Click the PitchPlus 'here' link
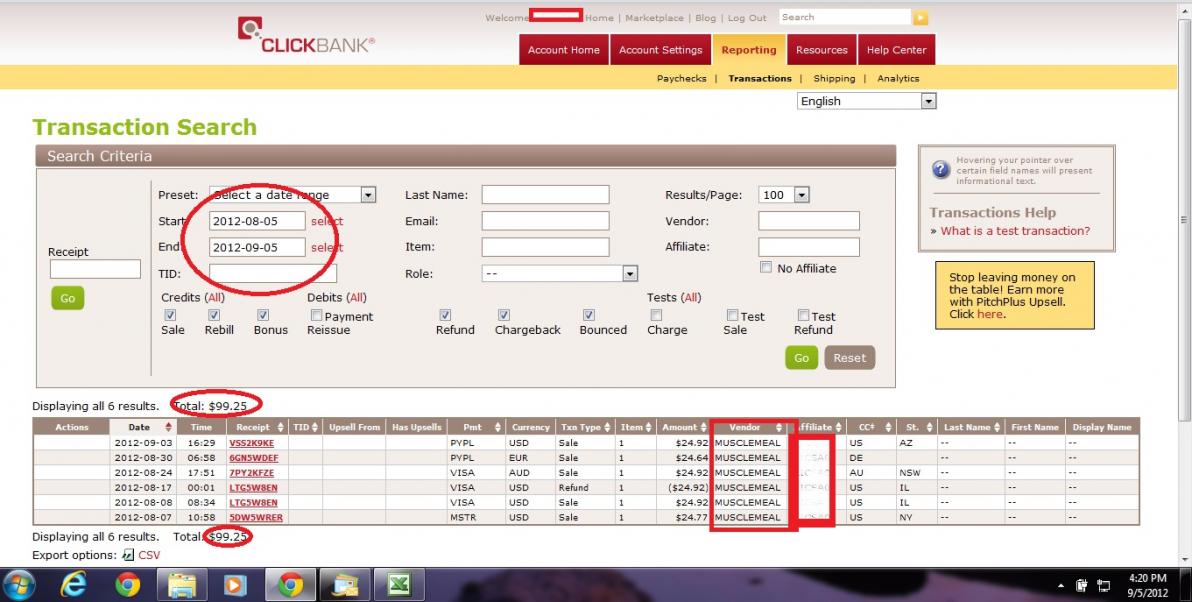Screen dimensions: 1192x602 pyautogui.click(x=989, y=314)
